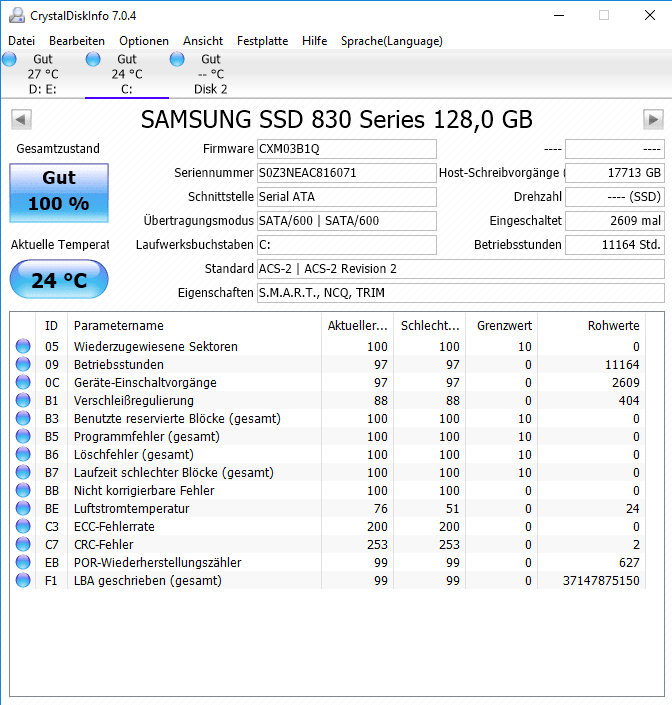Select the Wiederzugewiesene Sektoren row text

click(x=156, y=347)
